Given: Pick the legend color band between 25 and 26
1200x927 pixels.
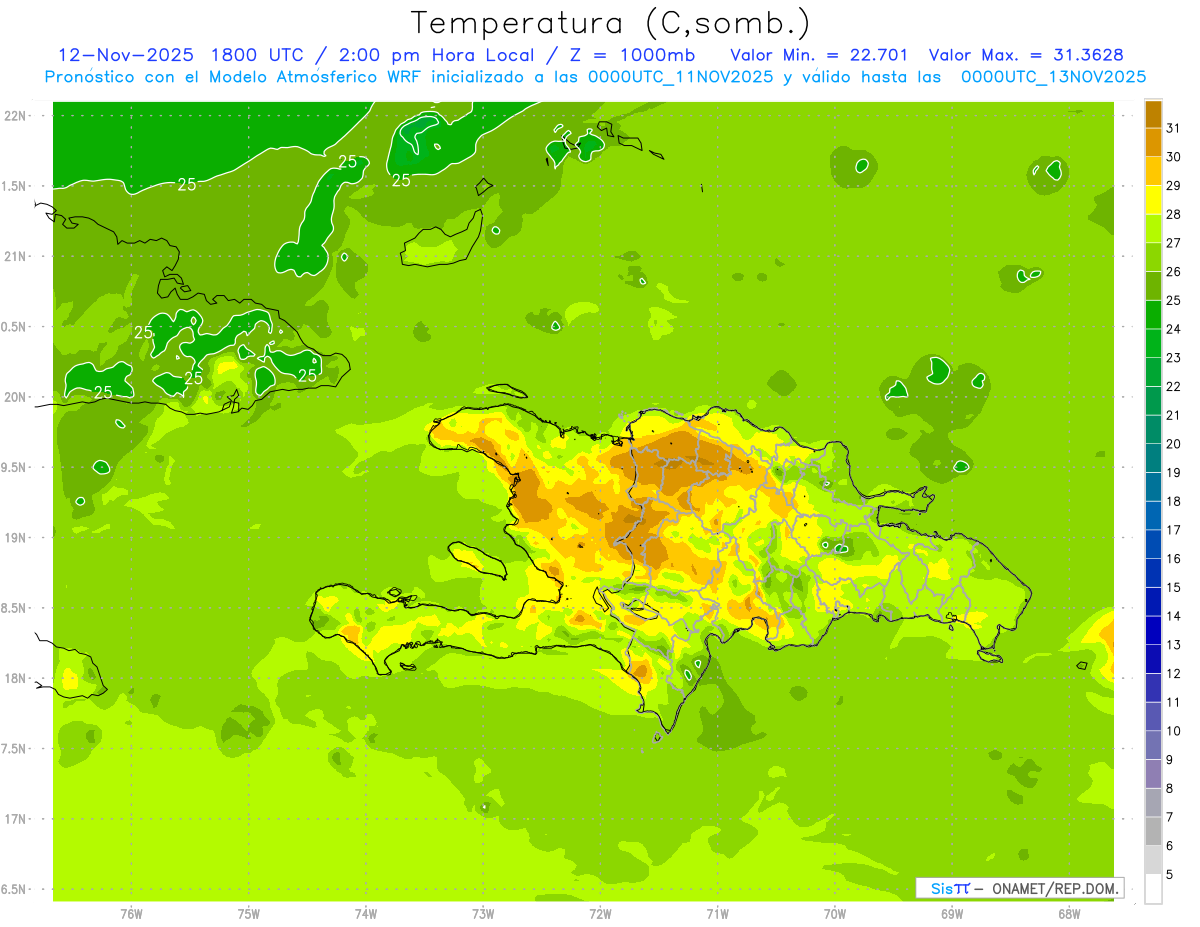Looking at the screenshot, I should 1153,286.
